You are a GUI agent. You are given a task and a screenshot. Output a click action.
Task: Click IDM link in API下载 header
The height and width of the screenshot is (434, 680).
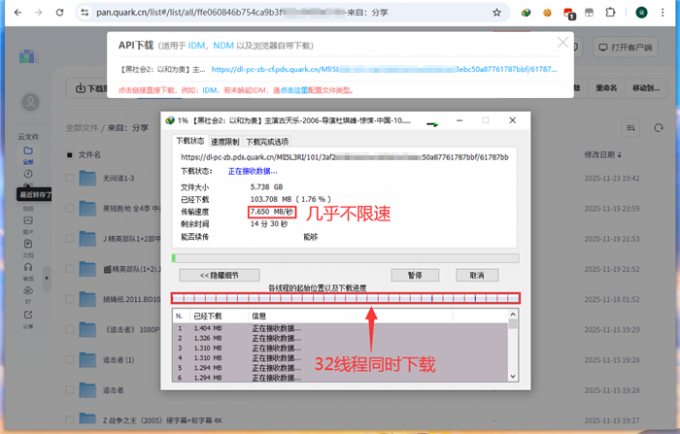pos(196,46)
